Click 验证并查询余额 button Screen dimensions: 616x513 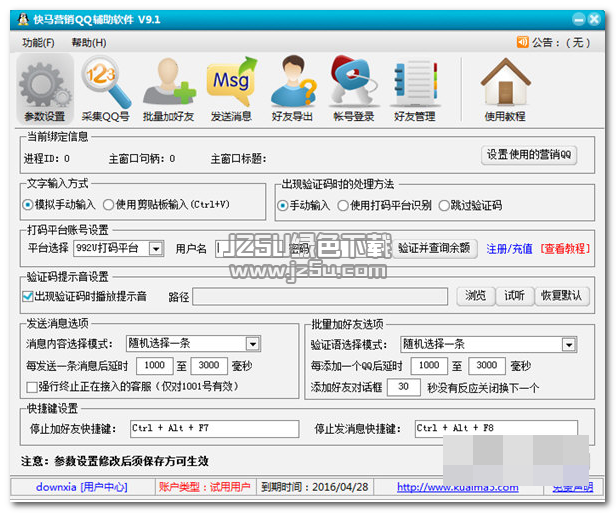point(434,248)
